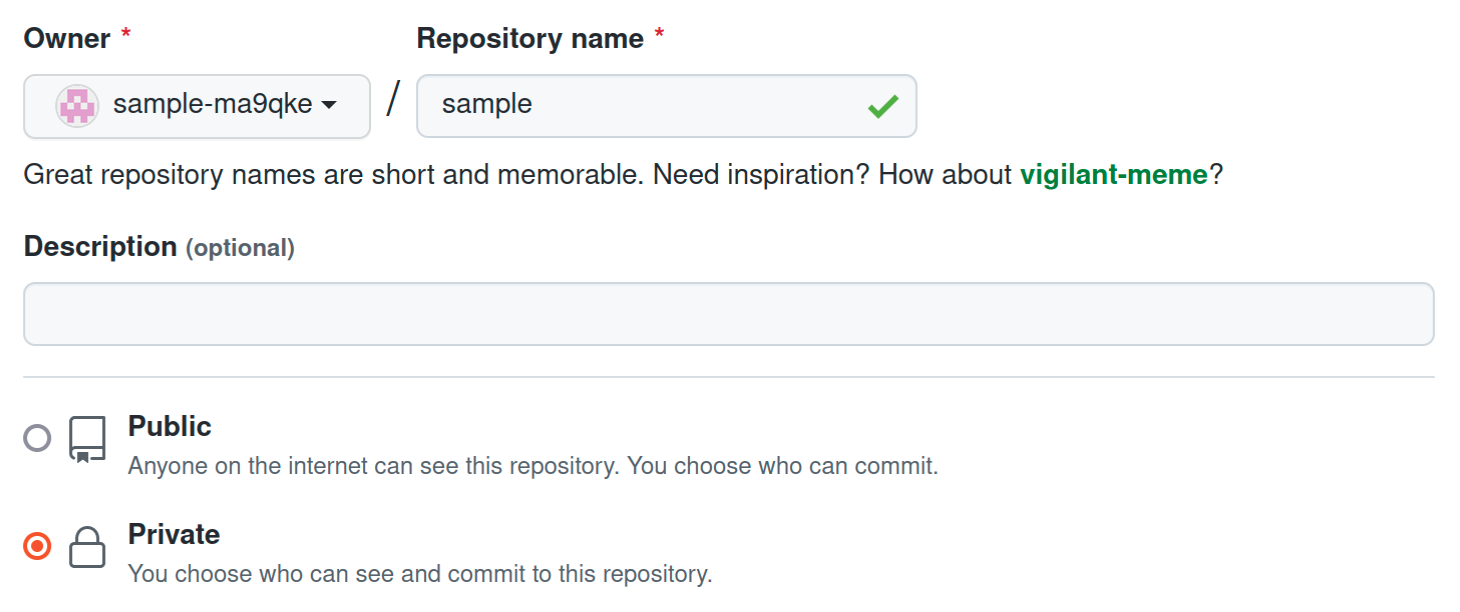Click the Private option label
This screenshot has height=612, width=1460.
coord(173,534)
